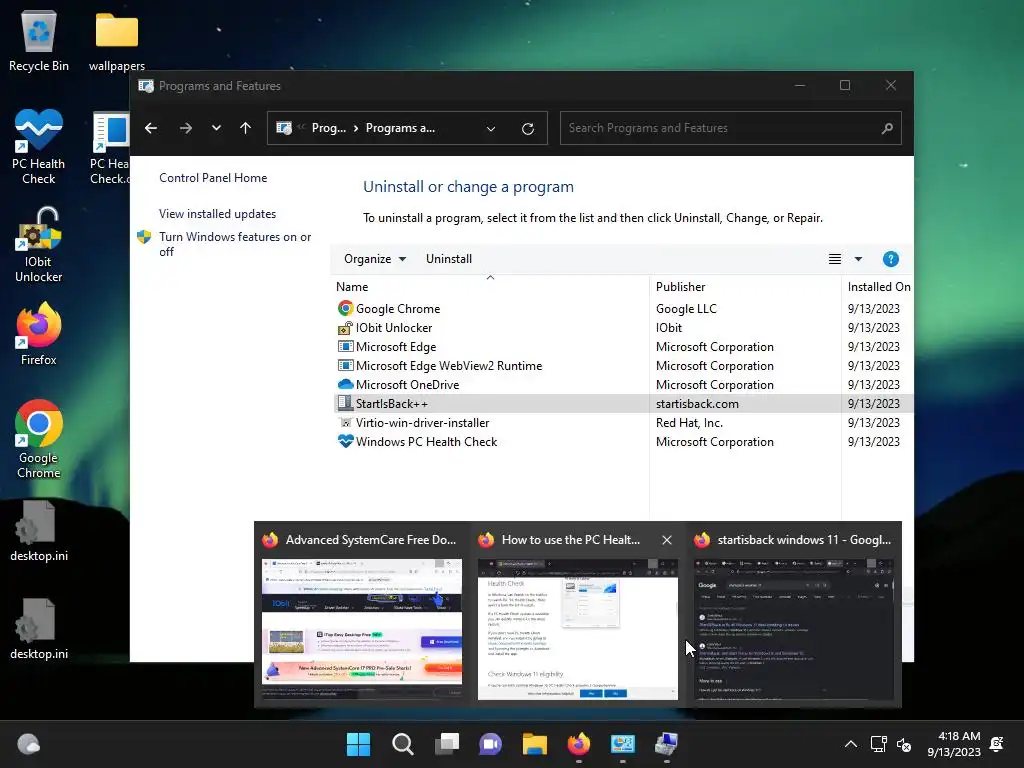Refresh the Programs and Features list
Image resolution: width=1024 pixels, height=768 pixels.
coord(528,129)
